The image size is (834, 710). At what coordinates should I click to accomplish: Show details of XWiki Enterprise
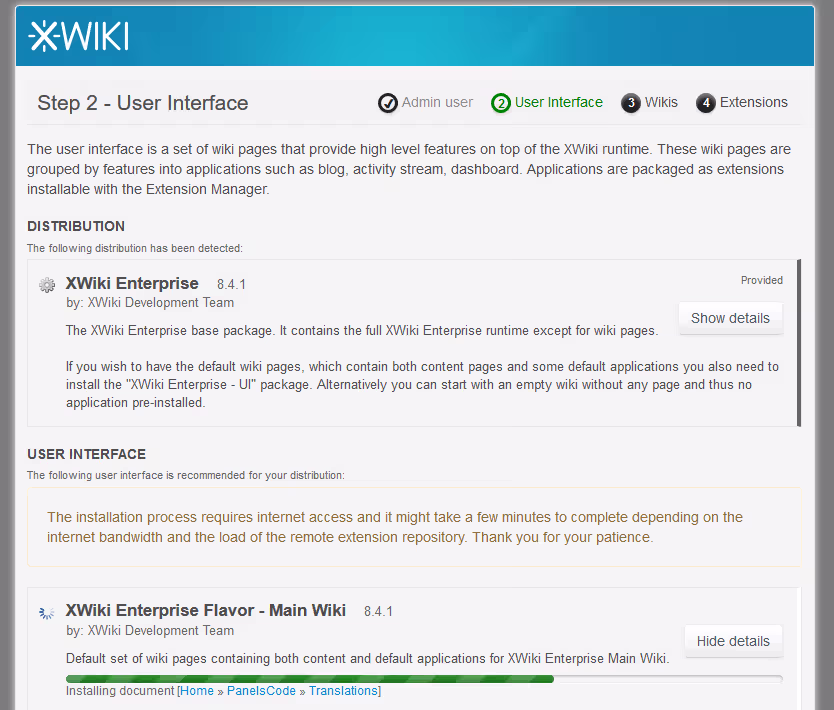(730, 318)
